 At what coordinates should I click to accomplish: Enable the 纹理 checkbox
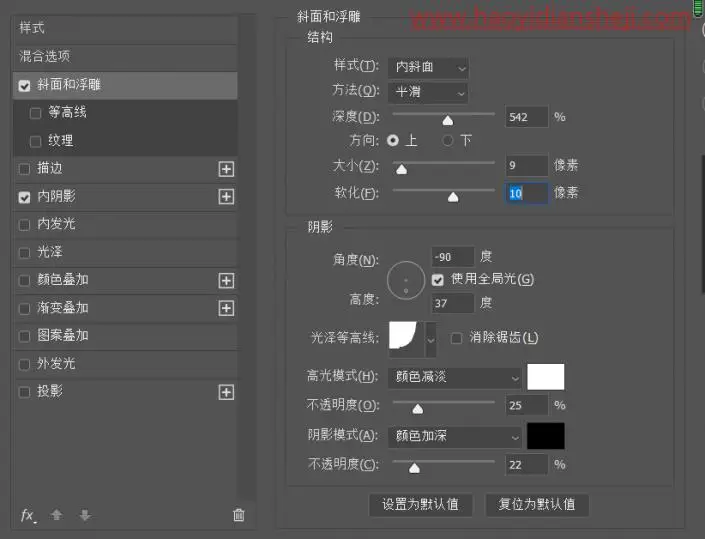[x=36, y=142]
